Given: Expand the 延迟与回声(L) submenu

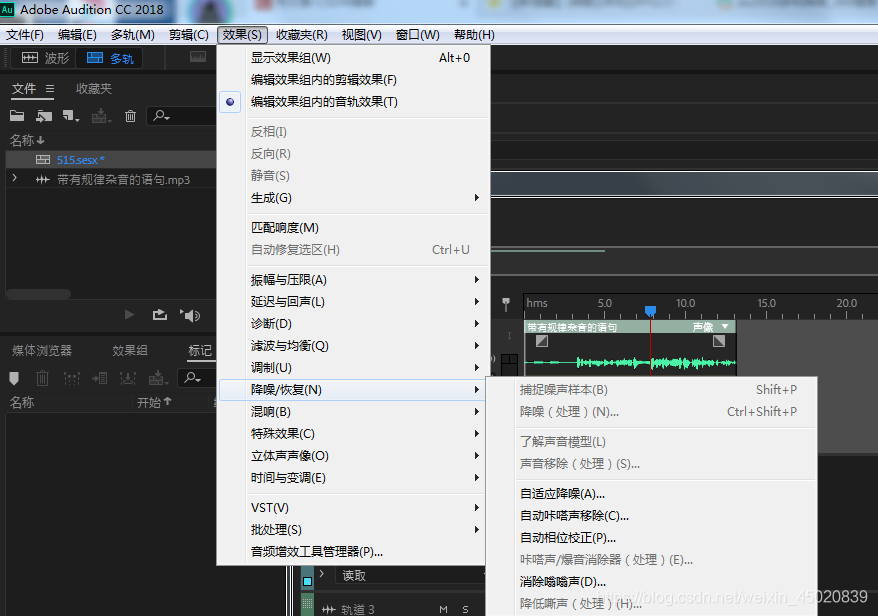Looking at the screenshot, I should (x=354, y=302).
